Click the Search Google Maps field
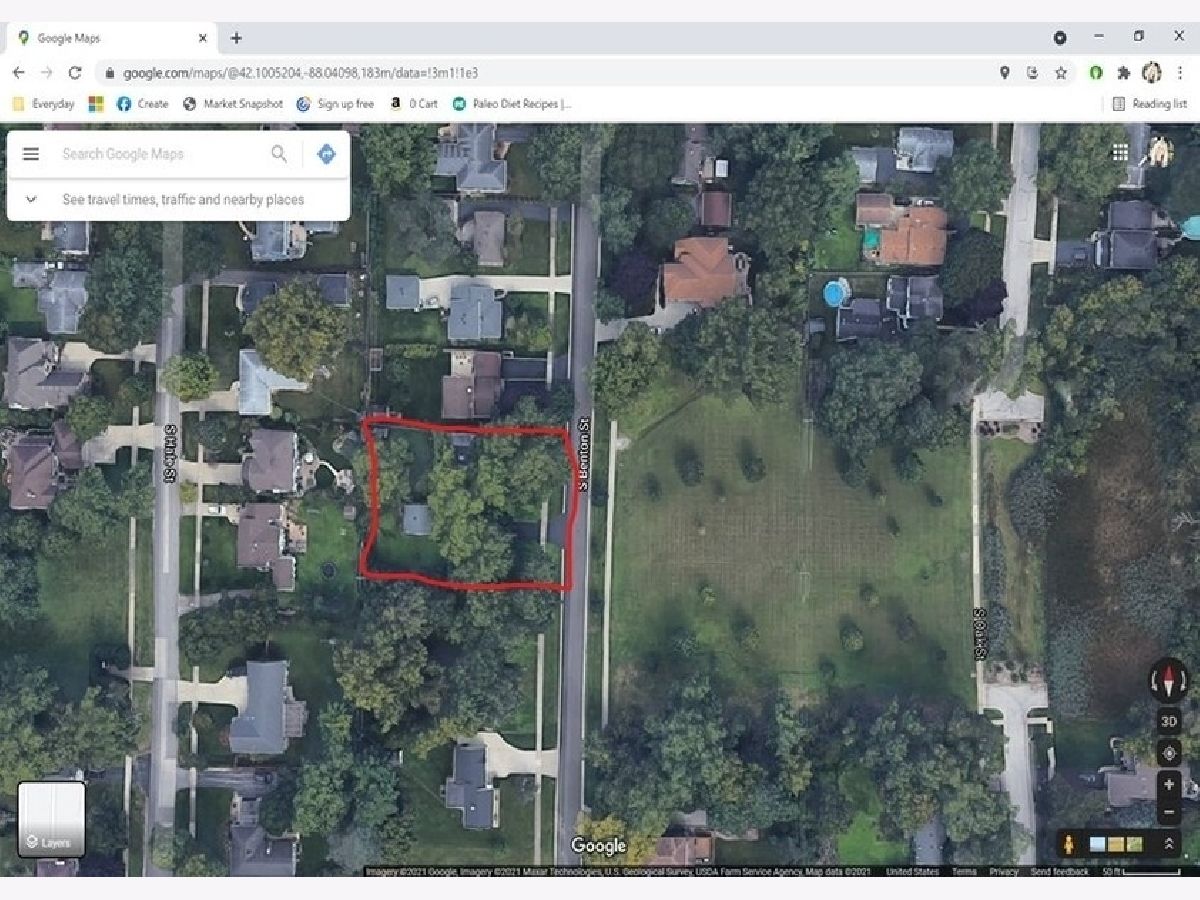Screen dimensions: 1200x900 [x=160, y=154]
